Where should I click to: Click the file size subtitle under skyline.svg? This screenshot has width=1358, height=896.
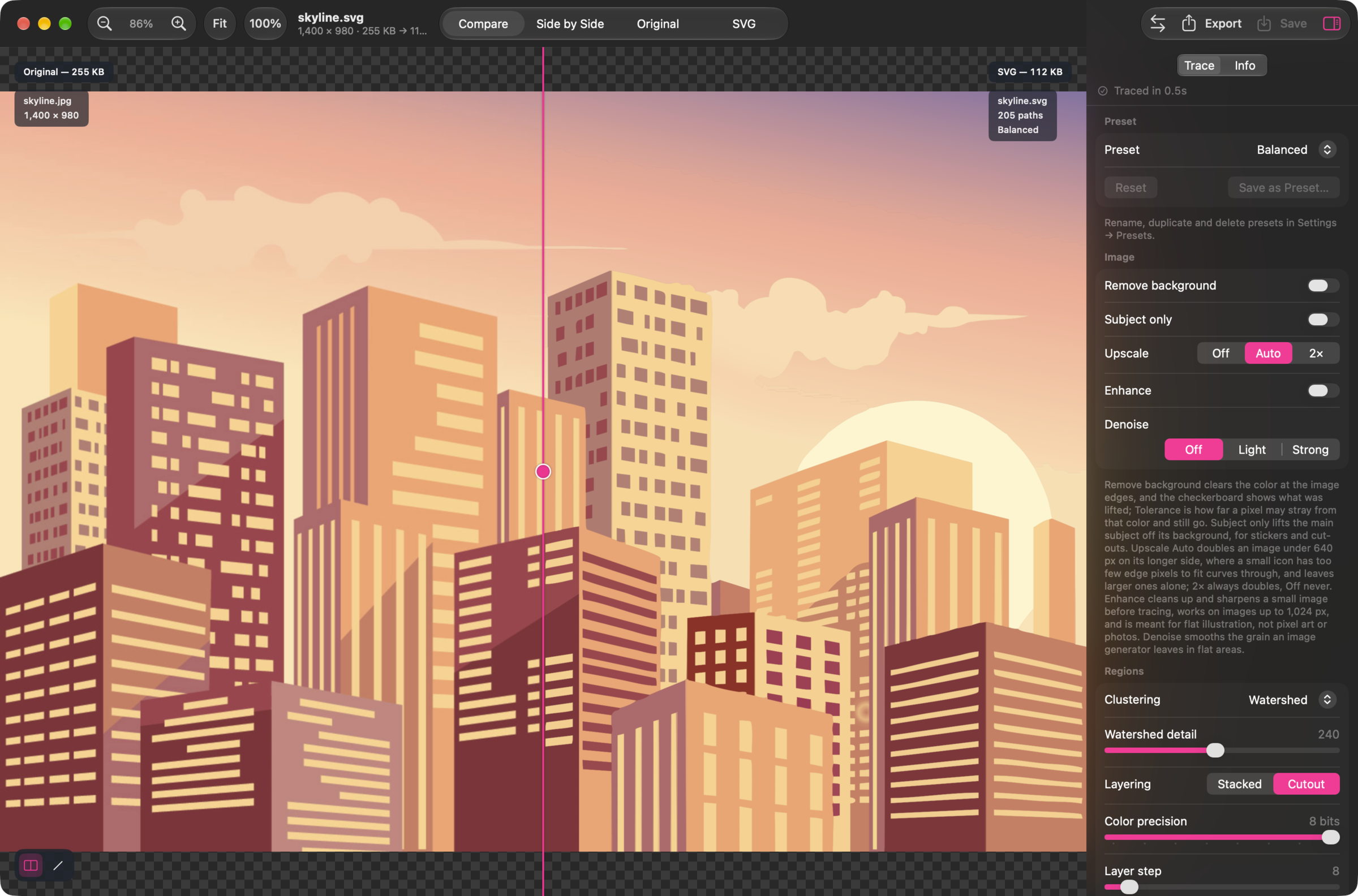click(x=362, y=31)
